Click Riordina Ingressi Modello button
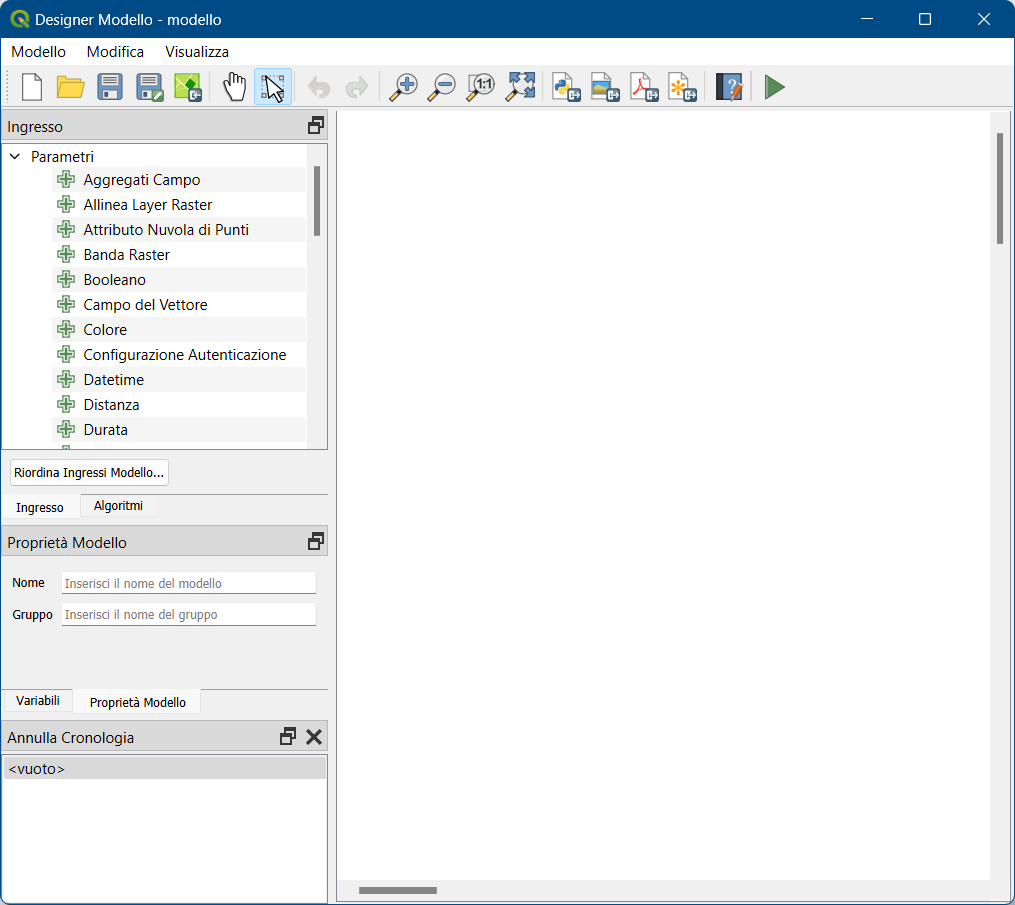This screenshot has height=905, width=1015. click(89, 473)
